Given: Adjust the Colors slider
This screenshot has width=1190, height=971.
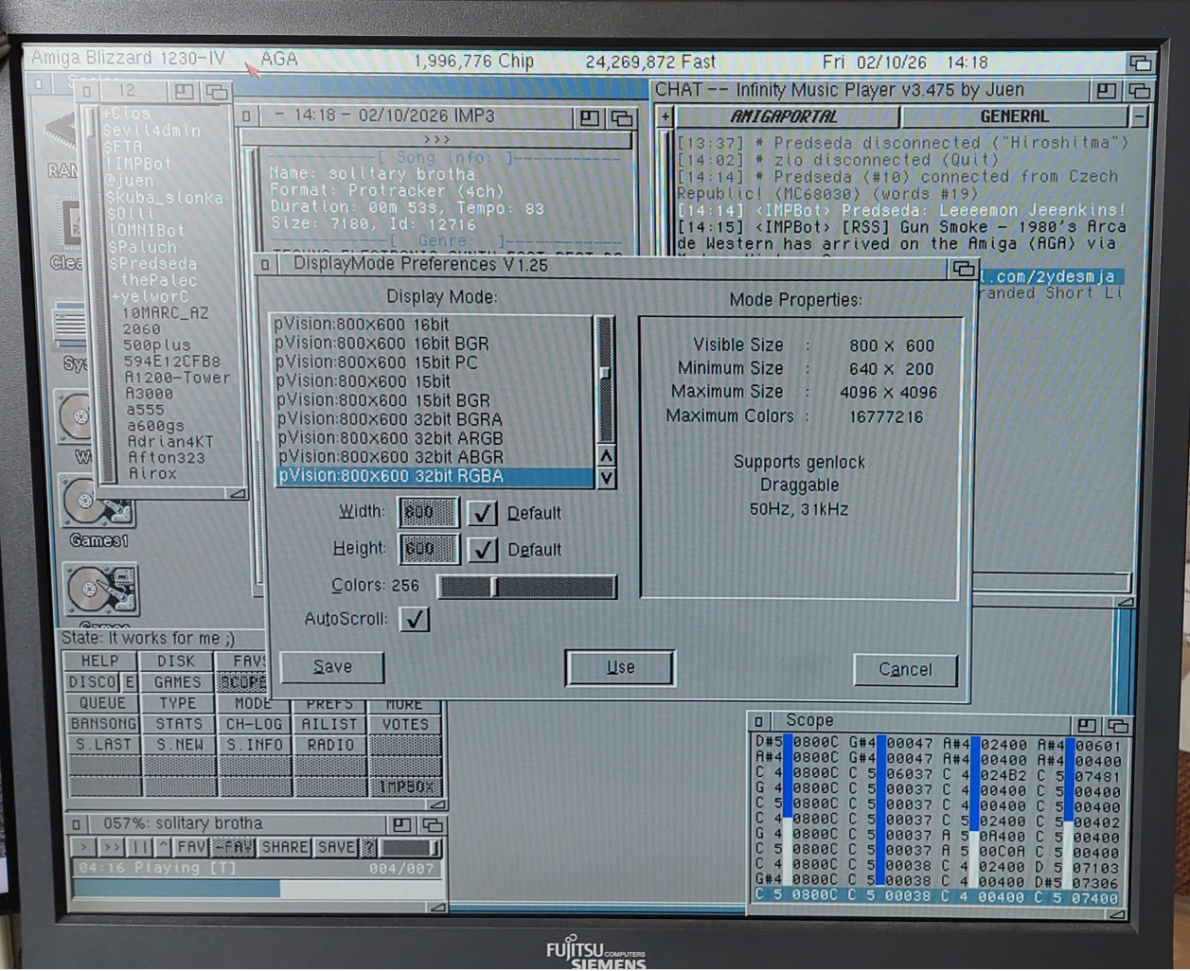Looking at the screenshot, I should point(527,586).
